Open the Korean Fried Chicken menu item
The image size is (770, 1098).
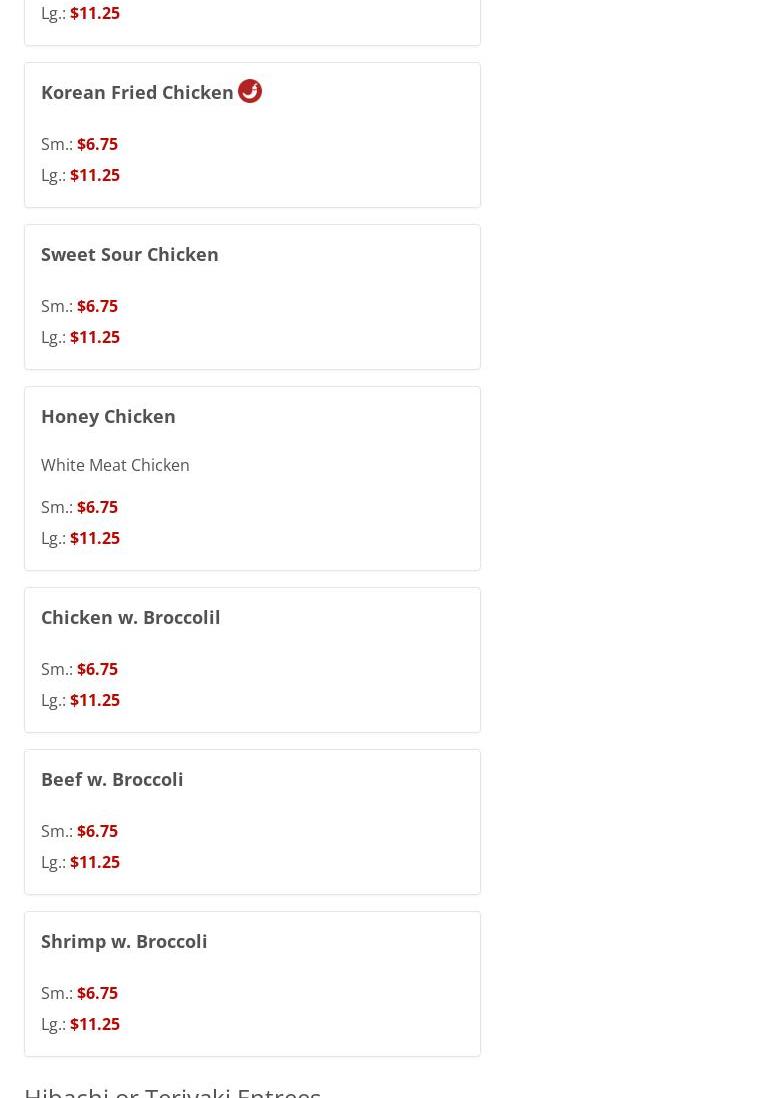coord(253,135)
